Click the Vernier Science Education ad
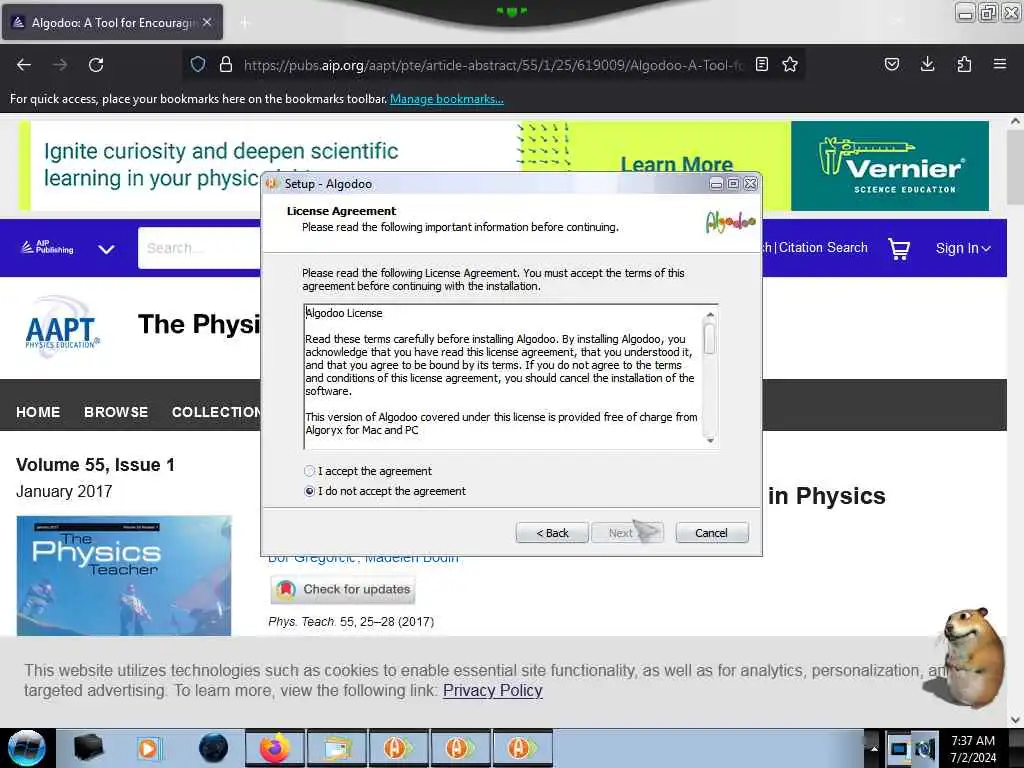Viewport: 1024px width, 768px height. point(889,166)
